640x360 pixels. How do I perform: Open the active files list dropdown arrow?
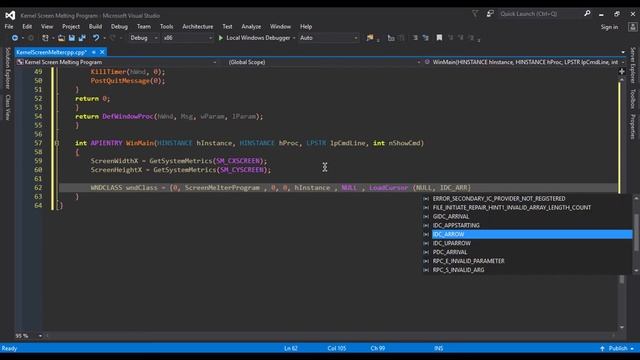[x=623, y=52]
